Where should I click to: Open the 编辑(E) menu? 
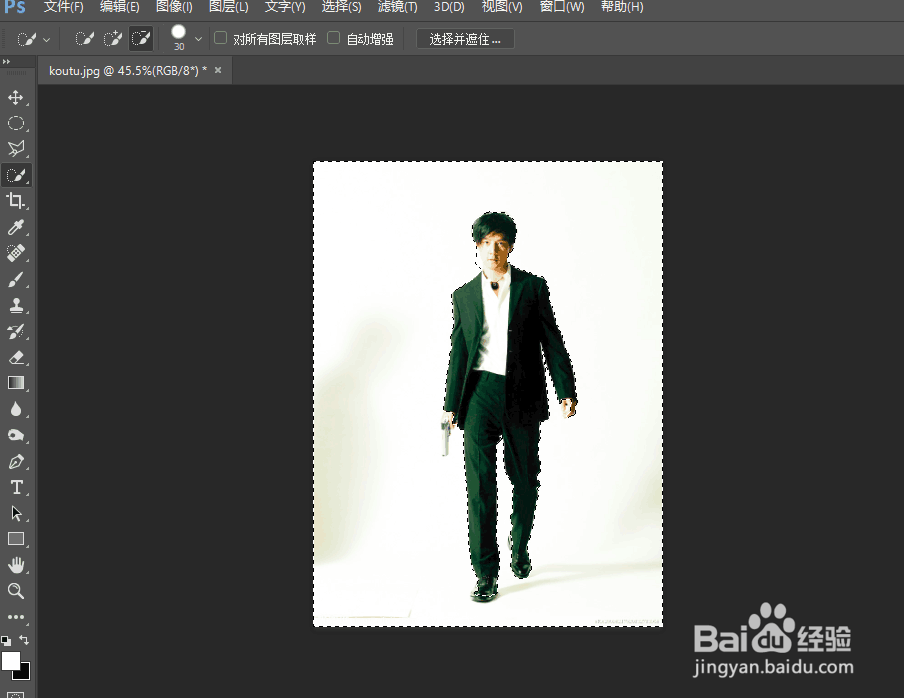[119, 7]
